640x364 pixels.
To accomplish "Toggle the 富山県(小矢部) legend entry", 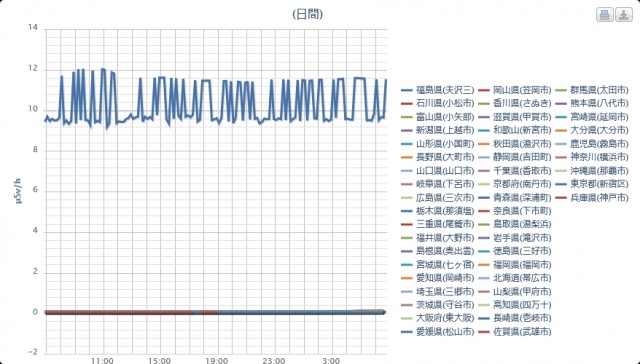I will (x=438, y=117).
